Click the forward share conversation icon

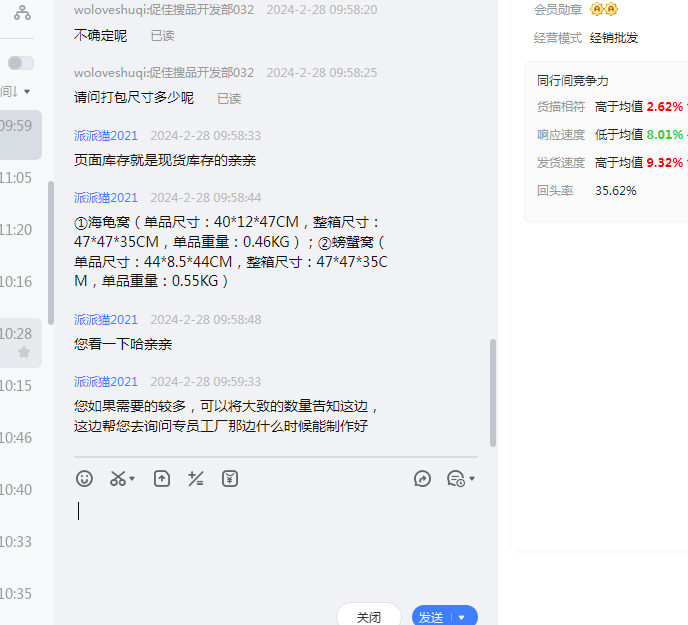pyautogui.click(x=422, y=478)
